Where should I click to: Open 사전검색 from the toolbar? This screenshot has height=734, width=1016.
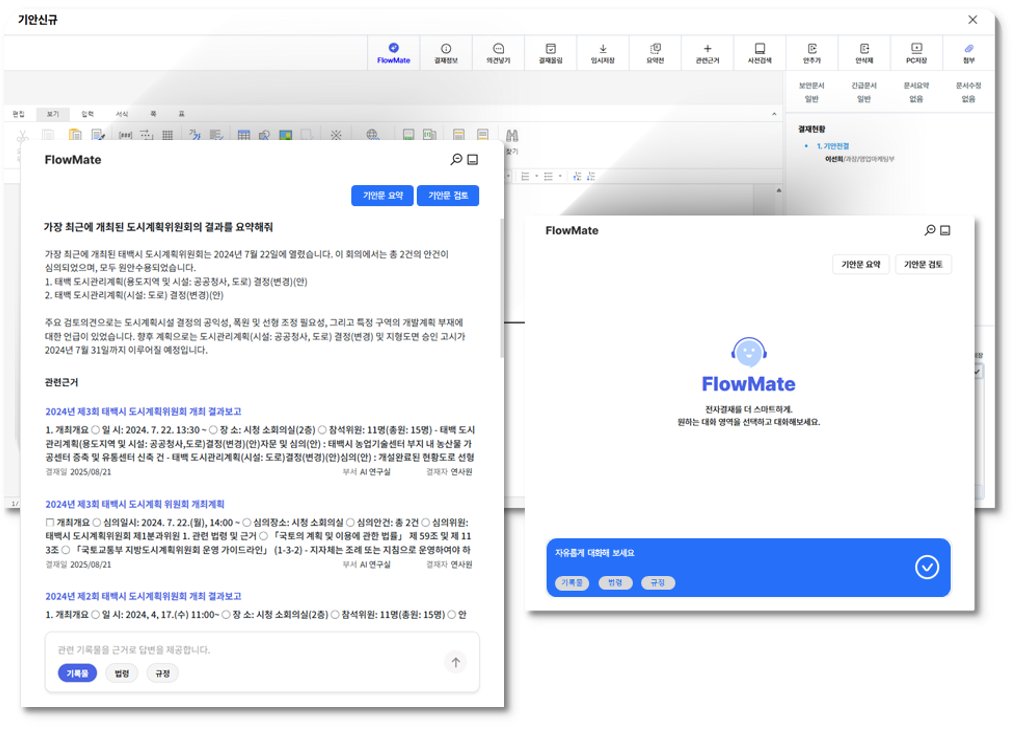[x=760, y=52]
